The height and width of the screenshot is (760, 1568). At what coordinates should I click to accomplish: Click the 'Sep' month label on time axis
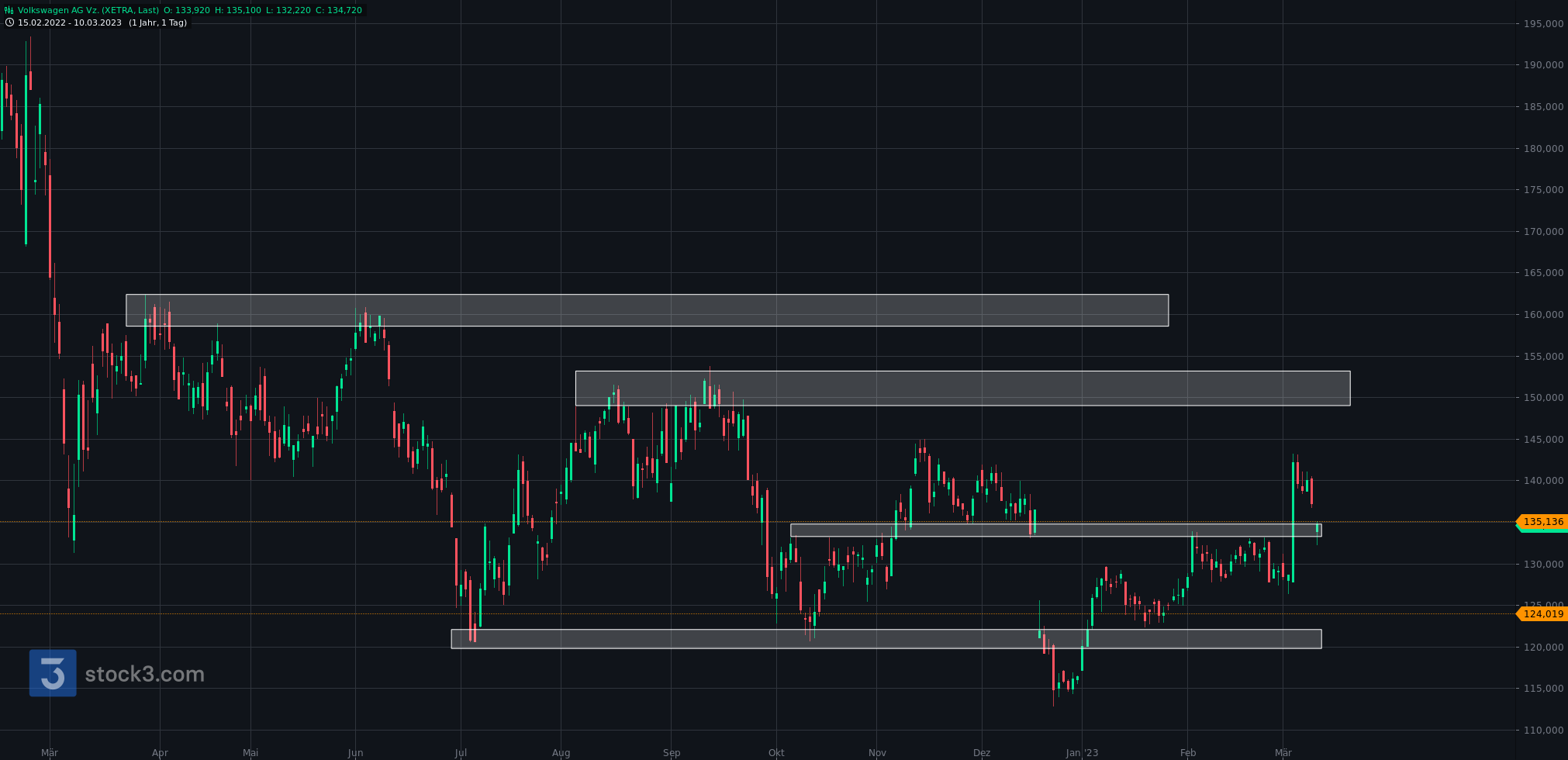(672, 753)
